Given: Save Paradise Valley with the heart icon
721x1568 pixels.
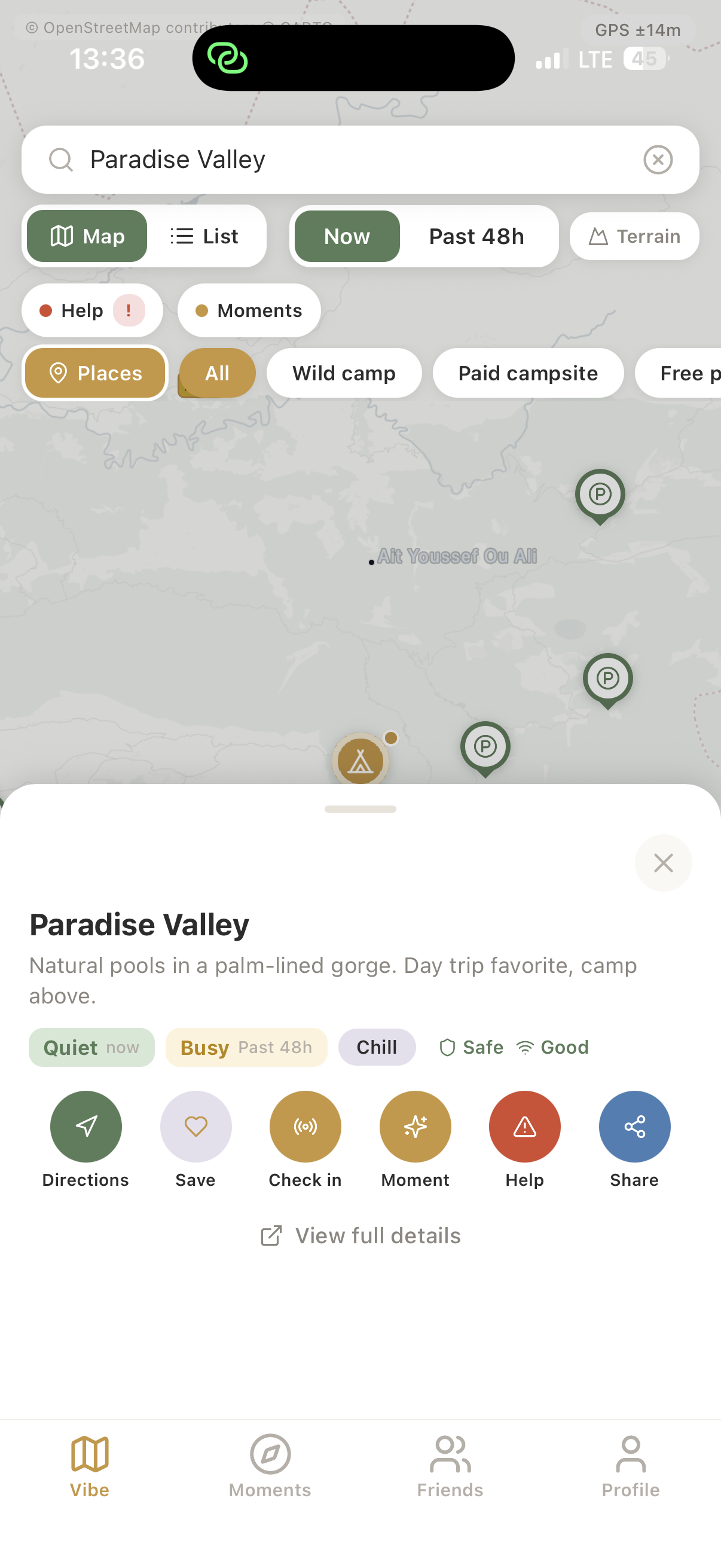Looking at the screenshot, I should tap(195, 1126).
